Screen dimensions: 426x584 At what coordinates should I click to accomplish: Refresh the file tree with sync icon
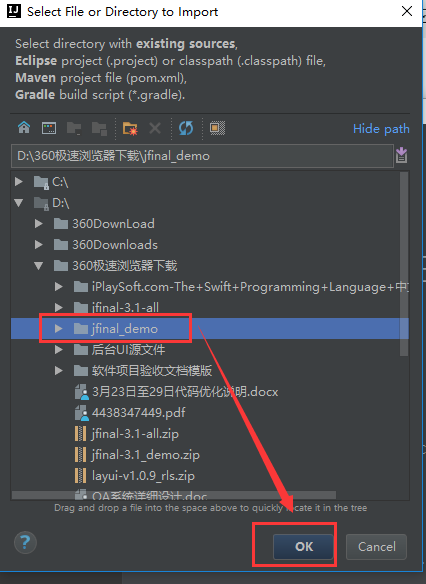pyautogui.click(x=186, y=128)
